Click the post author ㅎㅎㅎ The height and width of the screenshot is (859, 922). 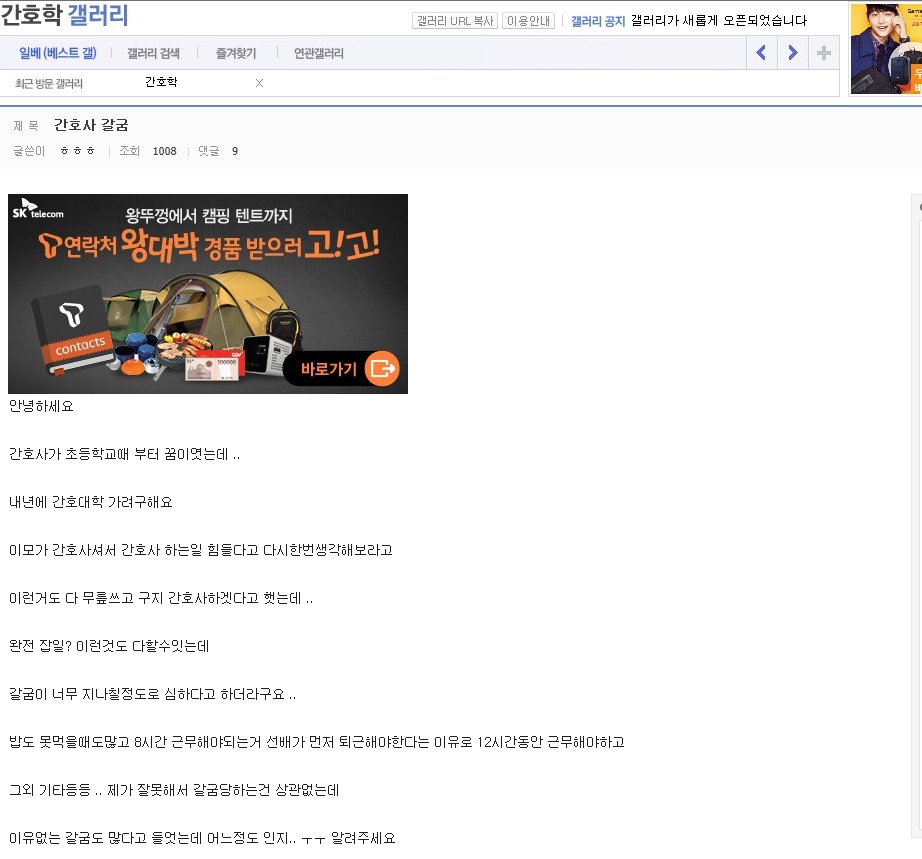coord(78,151)
